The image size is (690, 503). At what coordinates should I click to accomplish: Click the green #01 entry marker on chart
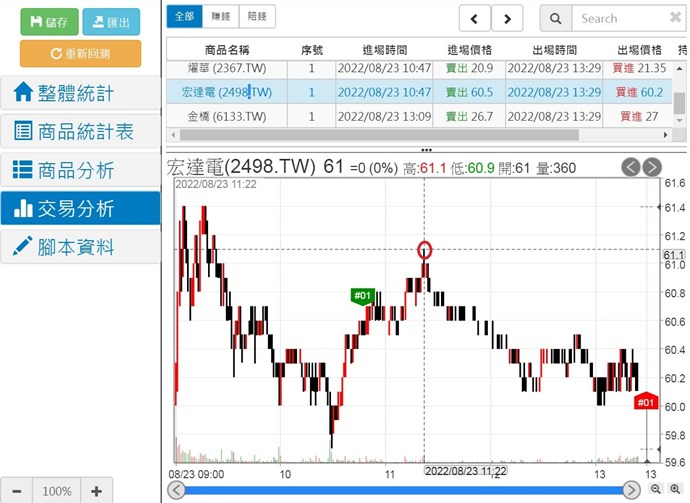click(363, 295)
